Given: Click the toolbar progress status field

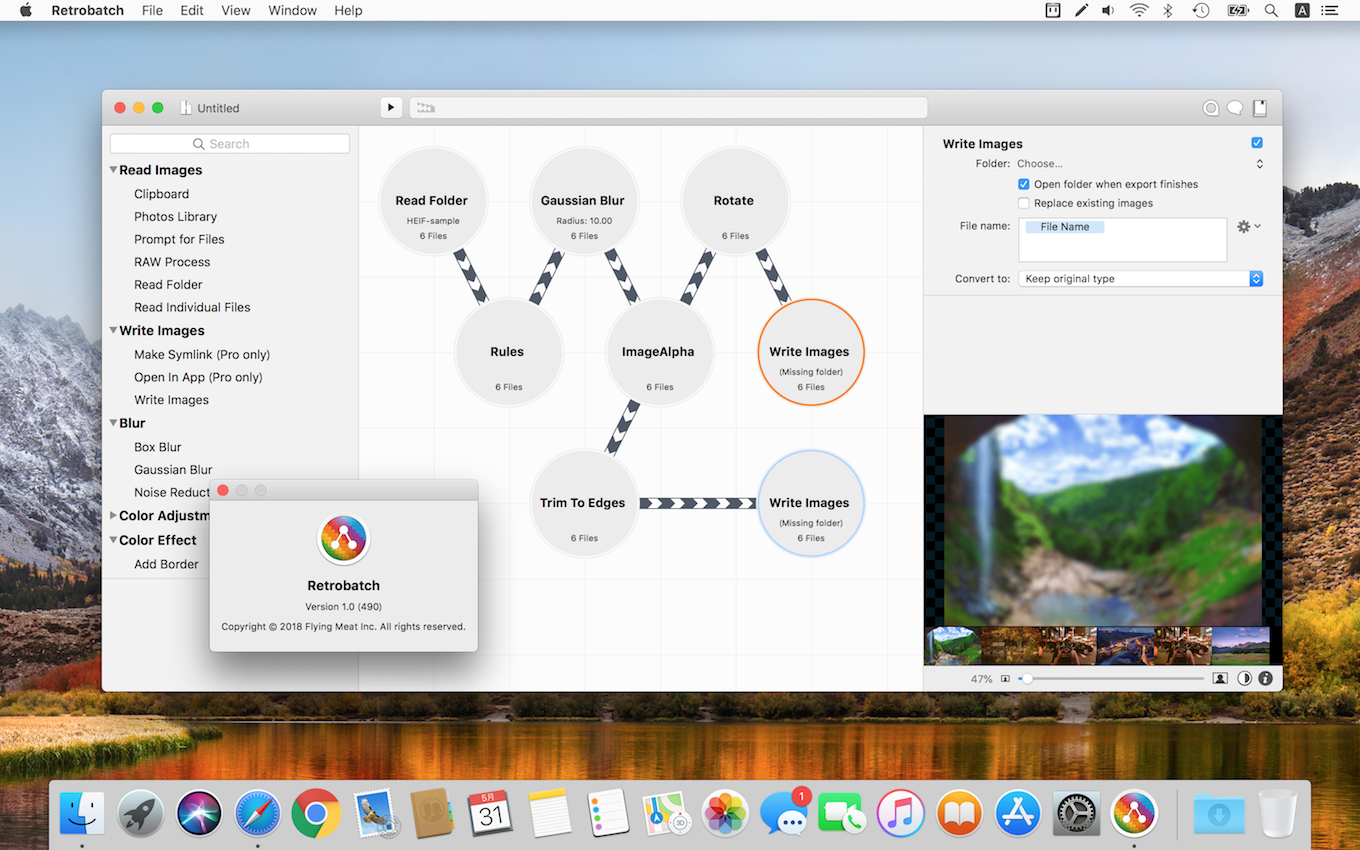Looking at the screenshot, I should (668, 107).
